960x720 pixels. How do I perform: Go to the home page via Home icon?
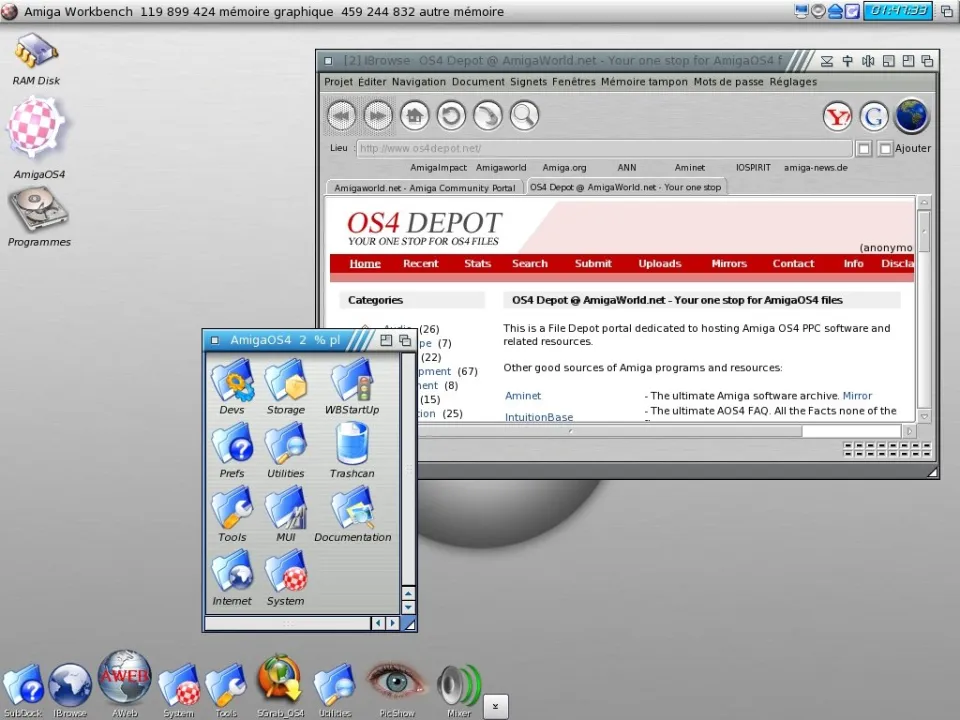point(415,116)
